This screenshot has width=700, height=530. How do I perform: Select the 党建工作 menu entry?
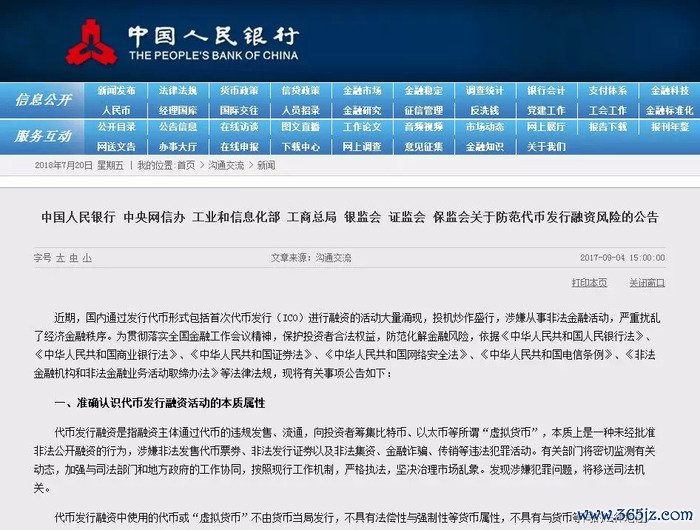coord(546,110)
